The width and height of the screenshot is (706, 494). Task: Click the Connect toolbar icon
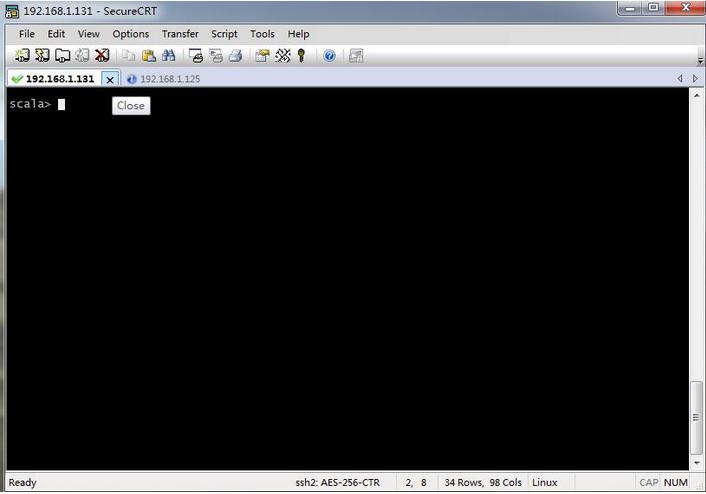[x=22, y=55]
